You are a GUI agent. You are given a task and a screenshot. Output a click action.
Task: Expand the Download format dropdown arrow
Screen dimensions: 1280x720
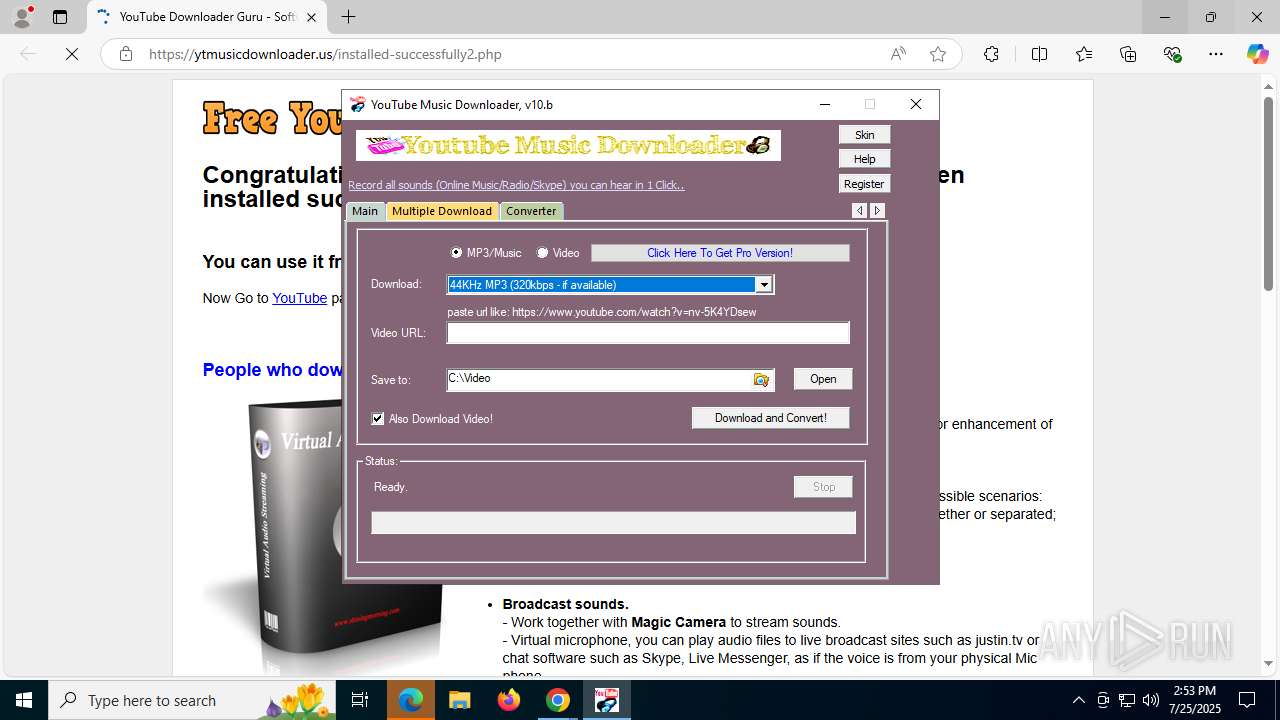(764, 285)
